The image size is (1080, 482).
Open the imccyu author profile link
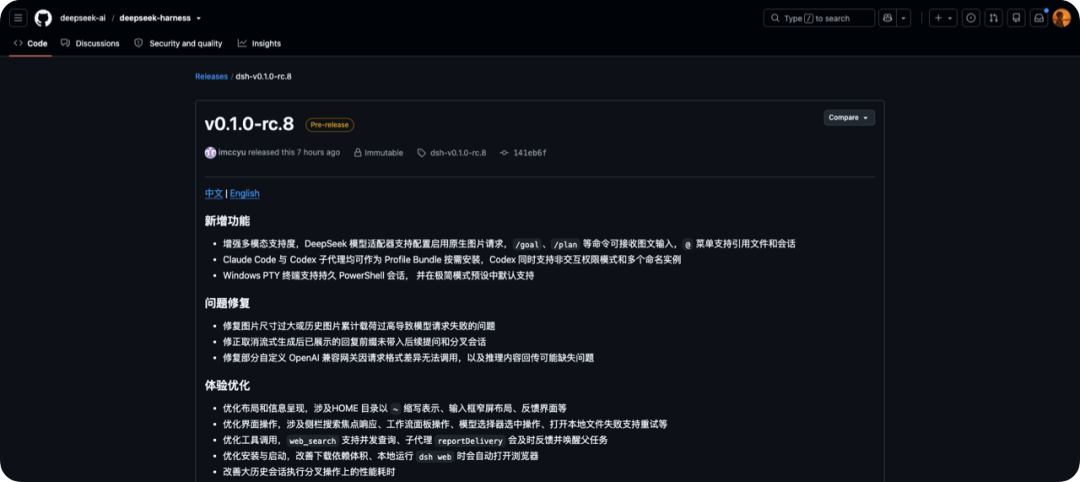pos(232,153)
